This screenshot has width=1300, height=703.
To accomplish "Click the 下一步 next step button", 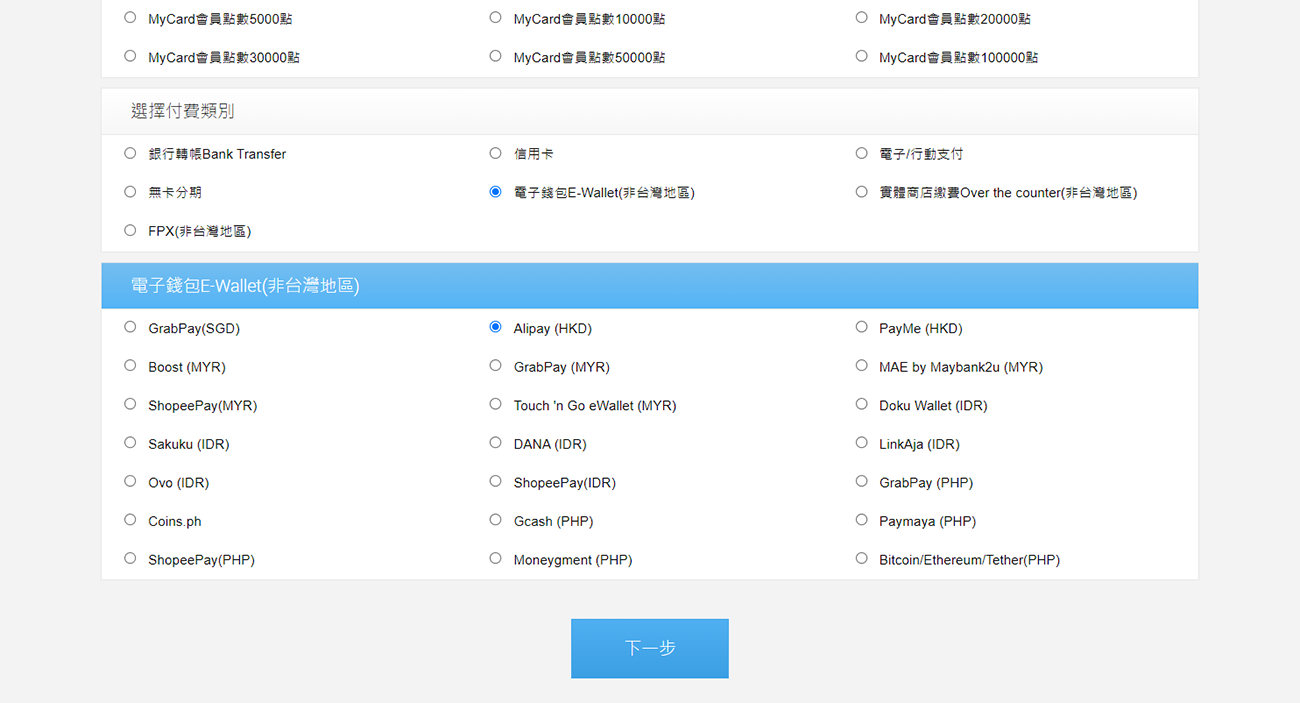I will coord(650,648).
